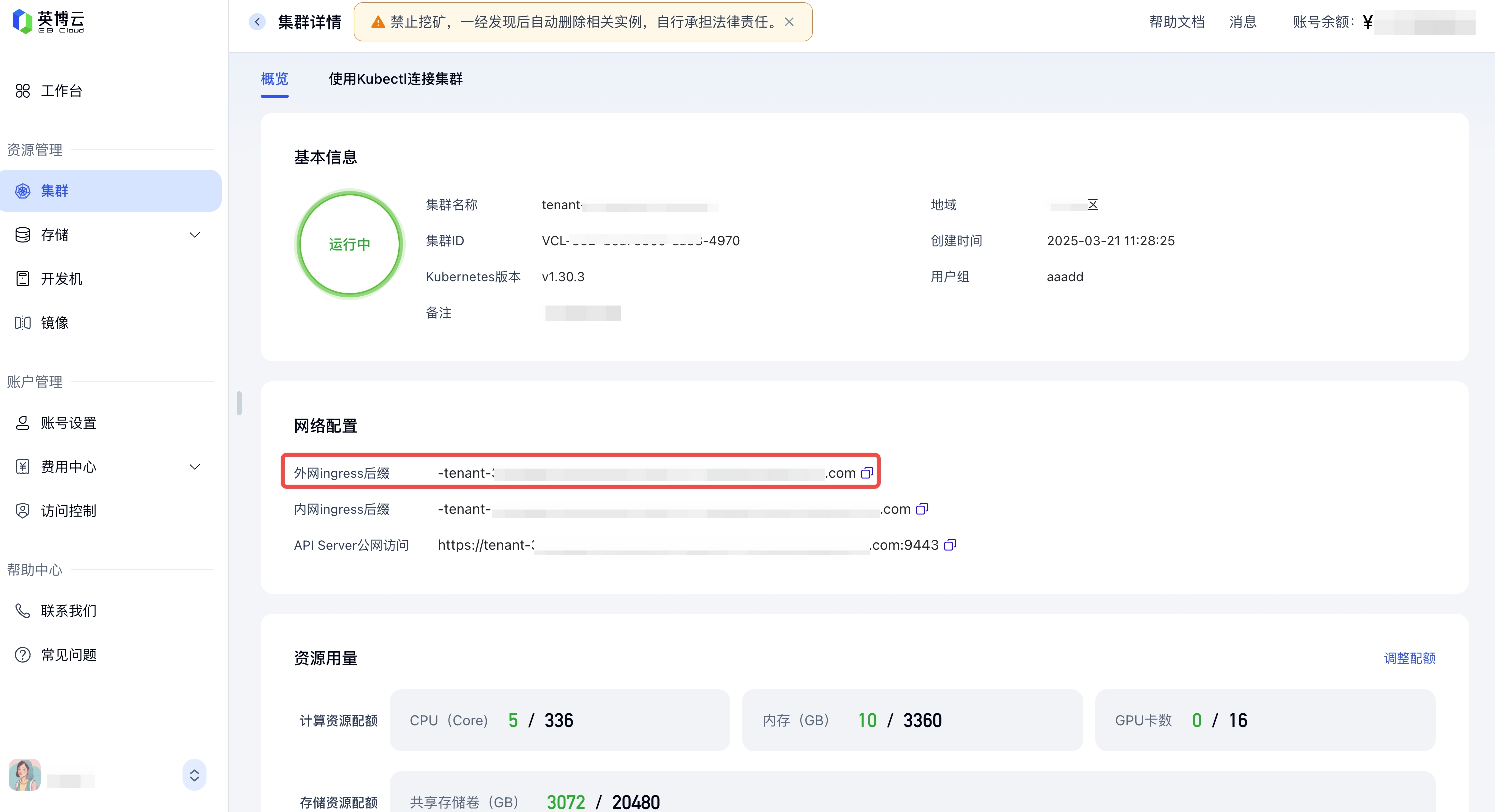Click the back arrow beside 集群详情
The image size is (1495, 812).
pos(257,22)
